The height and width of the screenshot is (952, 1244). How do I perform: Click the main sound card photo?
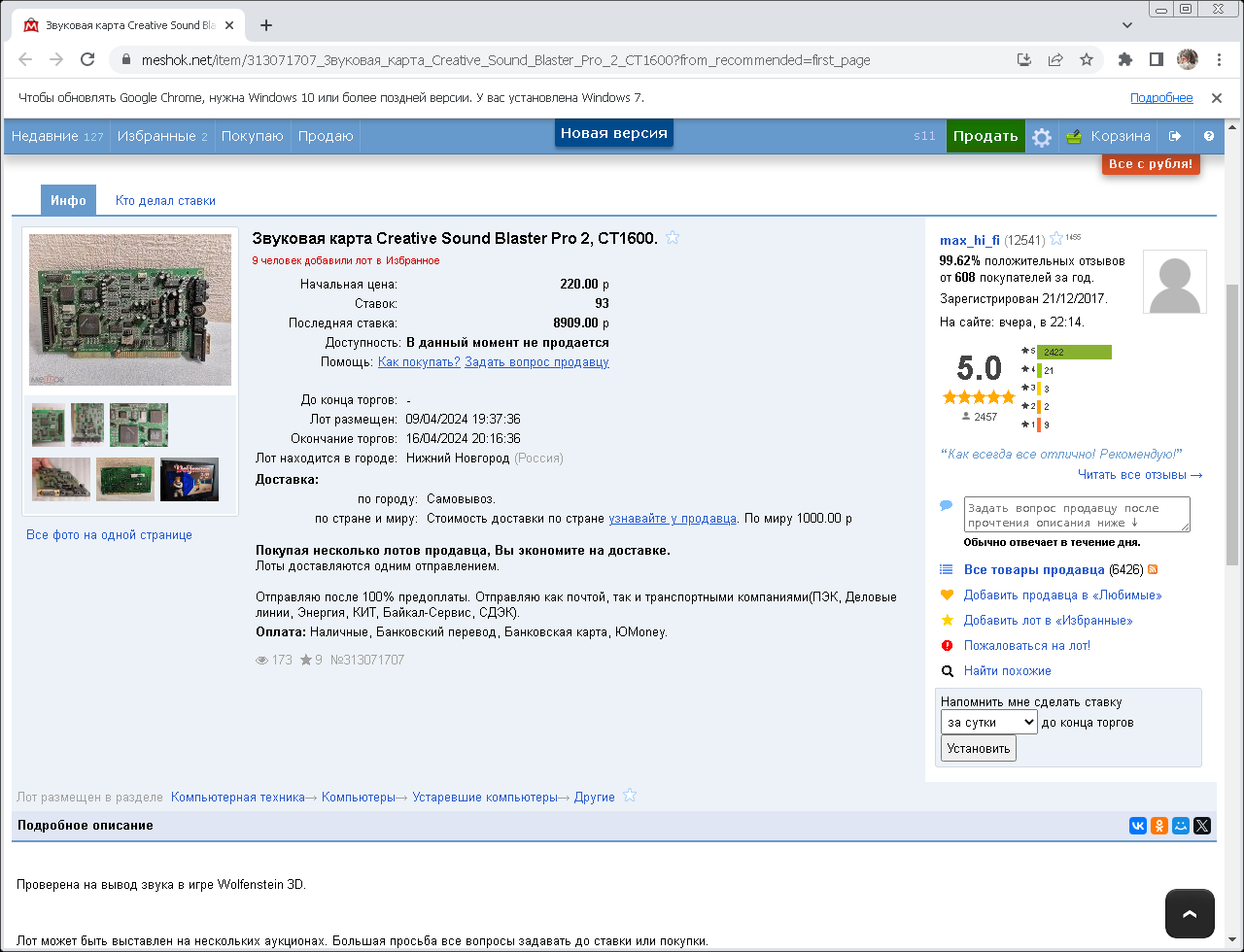pos(130,310)
